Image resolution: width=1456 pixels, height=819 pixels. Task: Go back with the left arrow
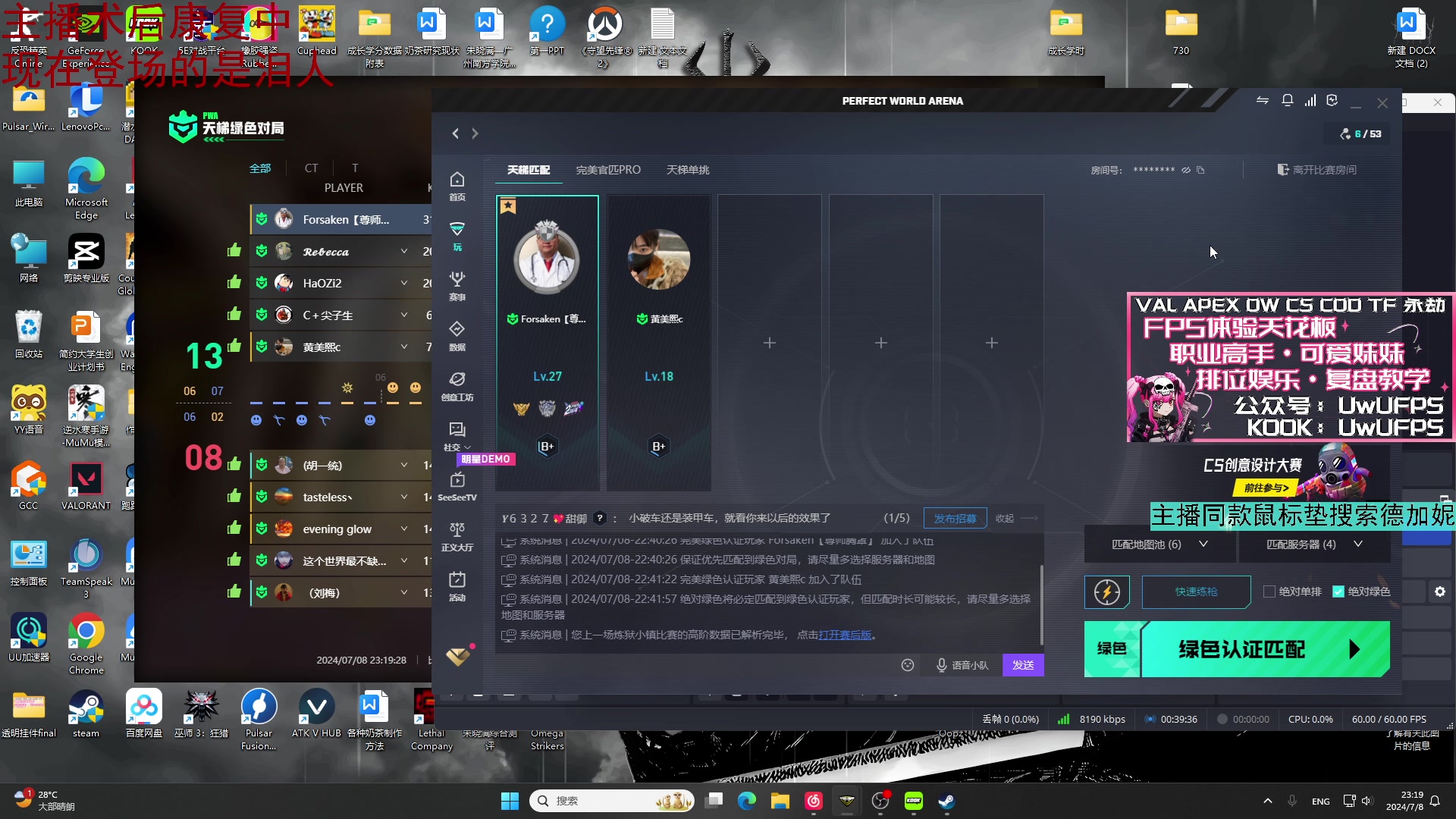[x=455, y=133]
